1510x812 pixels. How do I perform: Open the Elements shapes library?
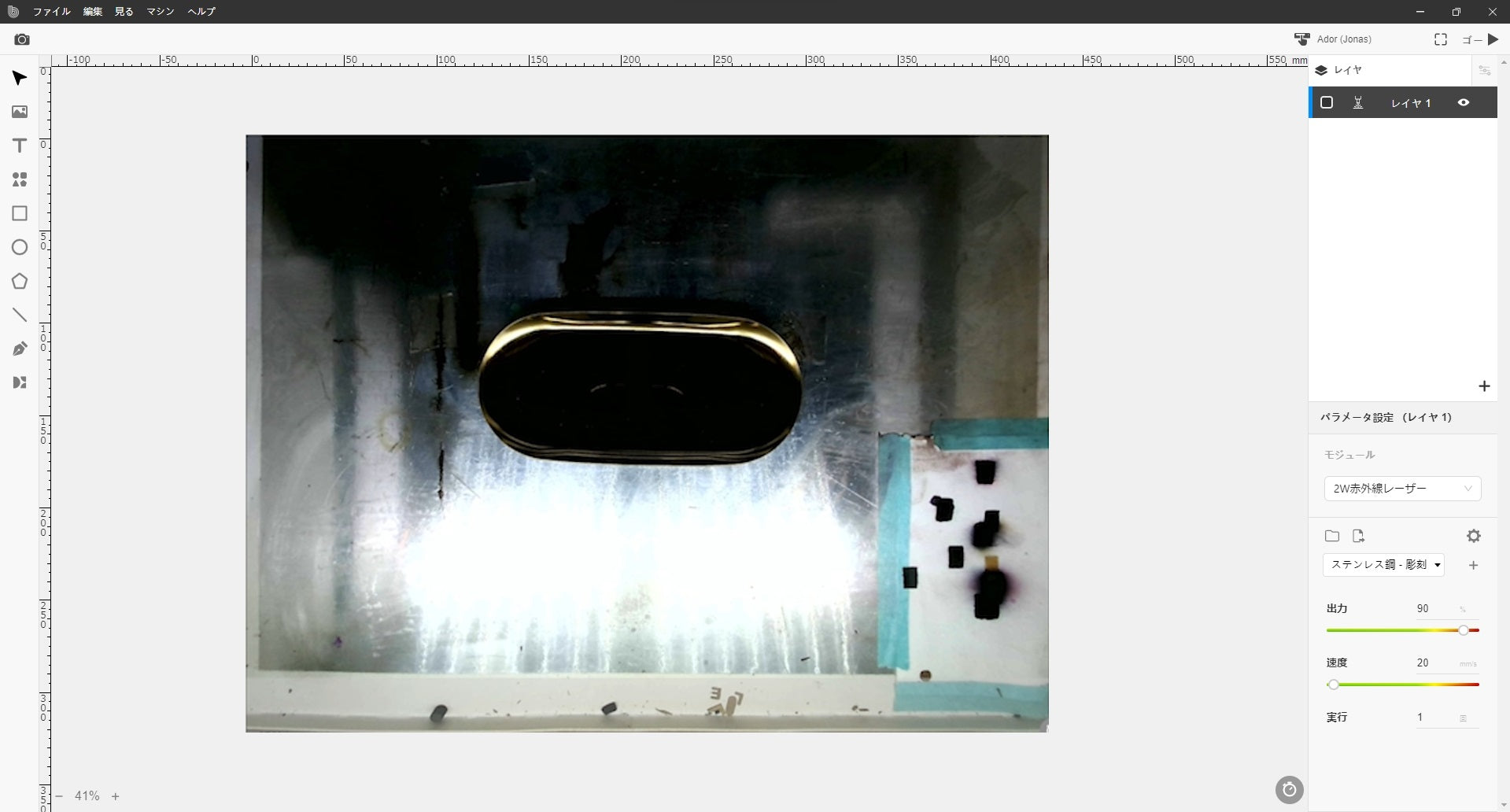20,179
